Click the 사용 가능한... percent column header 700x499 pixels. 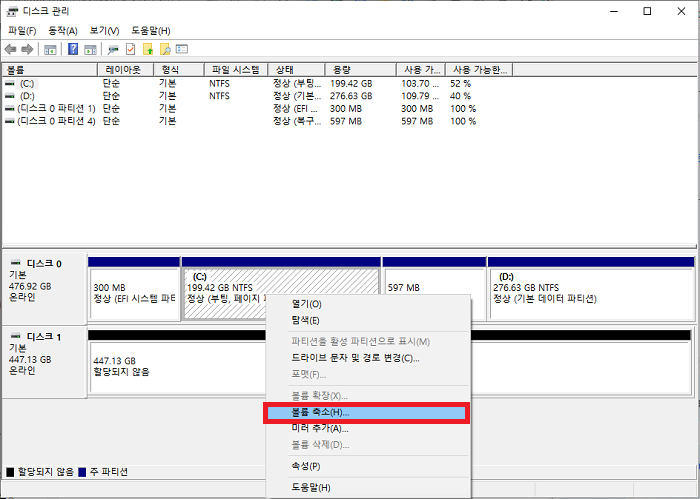click(479, 70)
